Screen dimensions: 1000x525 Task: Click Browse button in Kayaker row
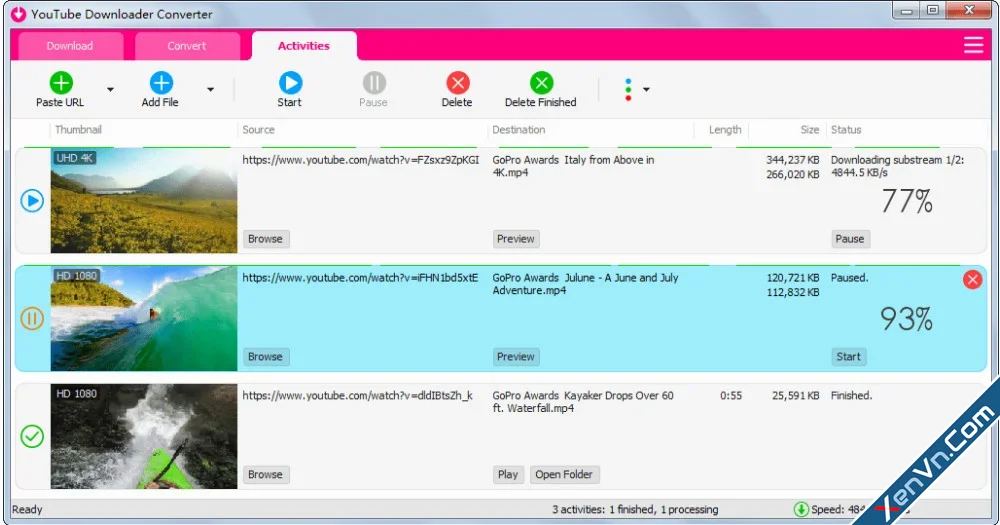click(265, 475)
